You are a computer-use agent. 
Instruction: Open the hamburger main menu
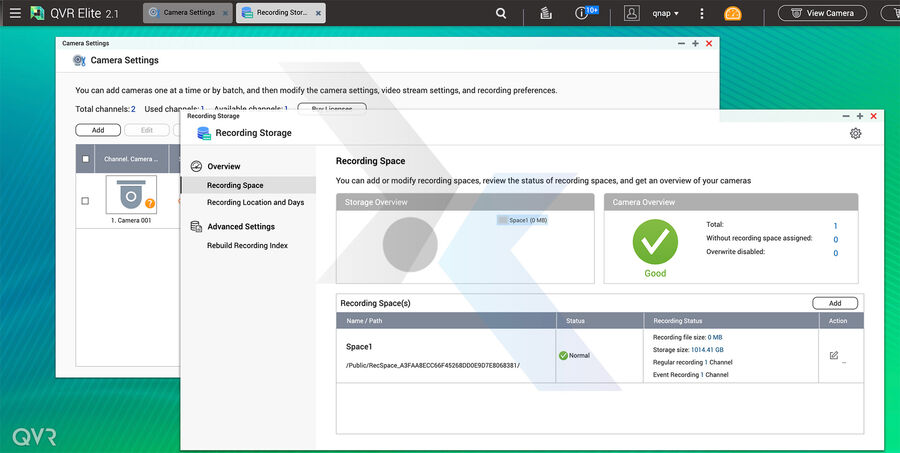(x=15, y=13)
